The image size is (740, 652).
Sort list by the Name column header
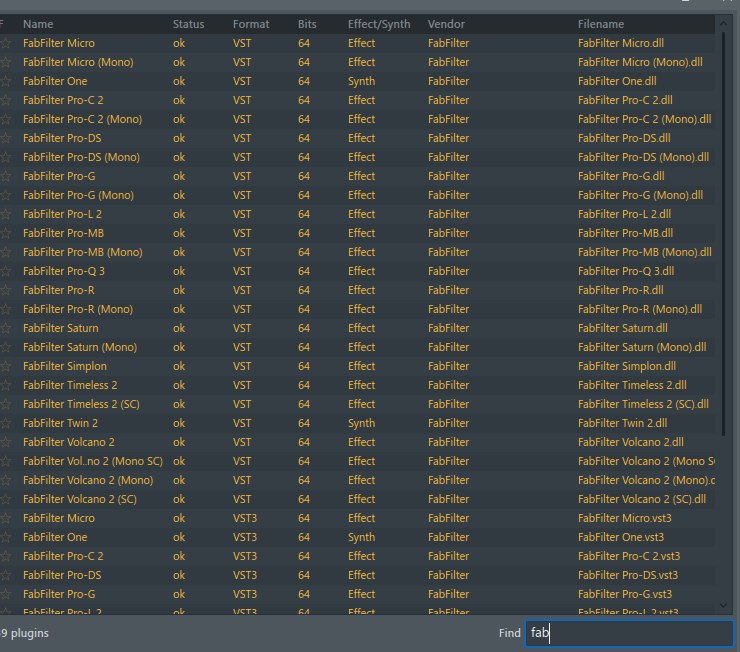click(38, 24)
